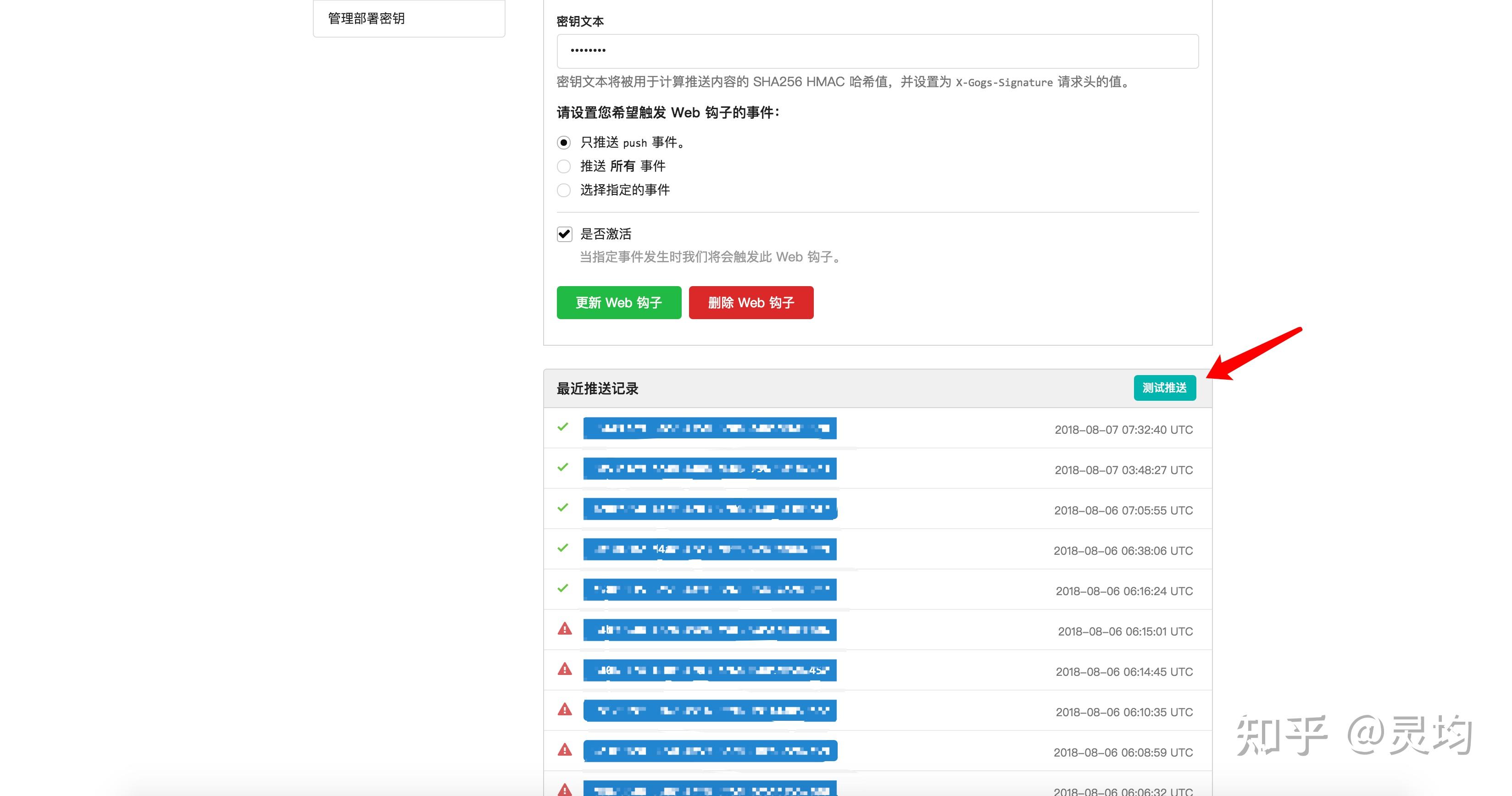Viewport: 1512px width, 796px height.
Task: Click inside the 密钥文本 secret field
Action: point(822,51)
